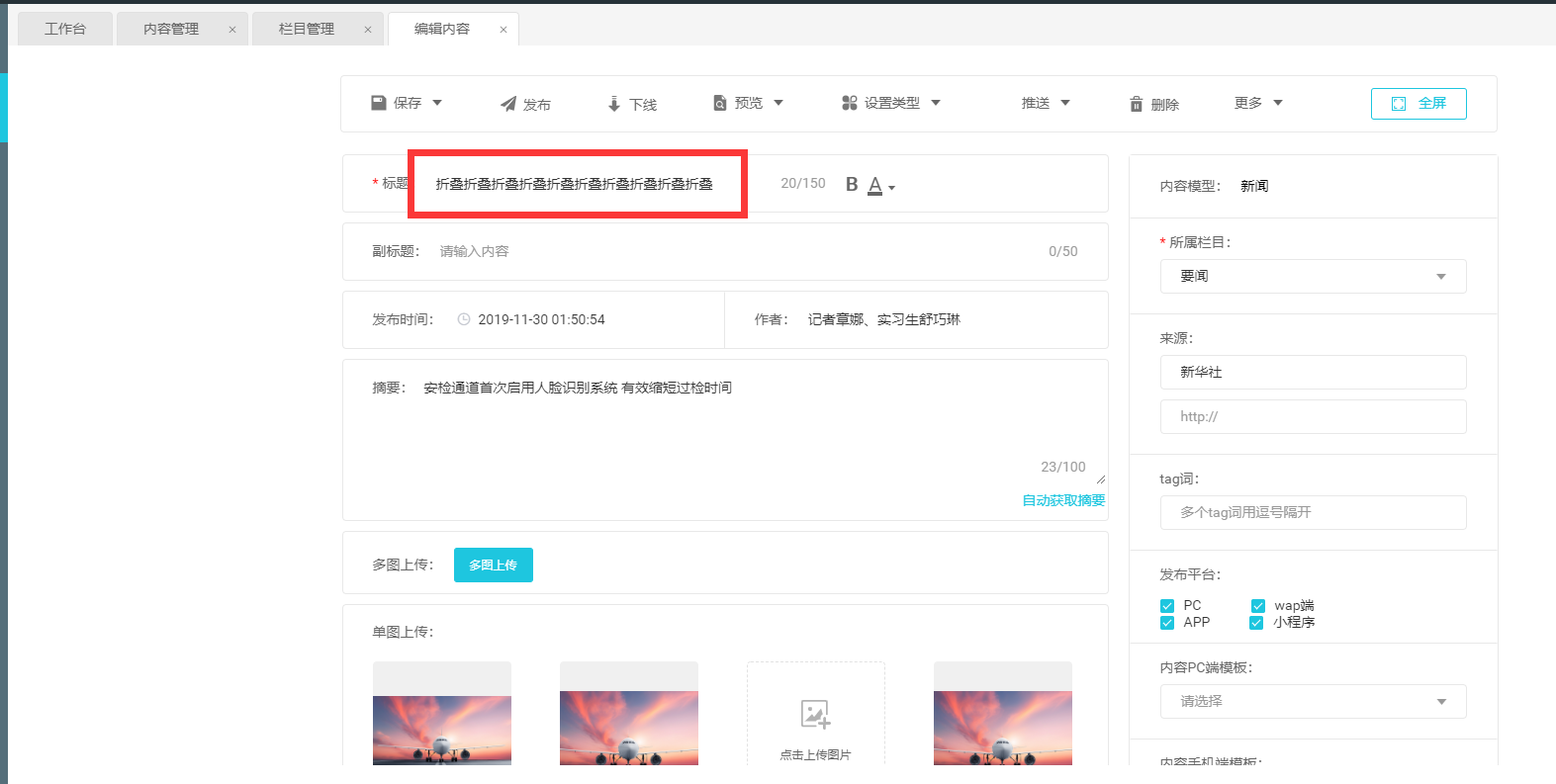The height and width of the screenshot is (784, 1556).
Task: Expand the 推送 push menu
Action: pyautogui.click(x=1047, y=103)
